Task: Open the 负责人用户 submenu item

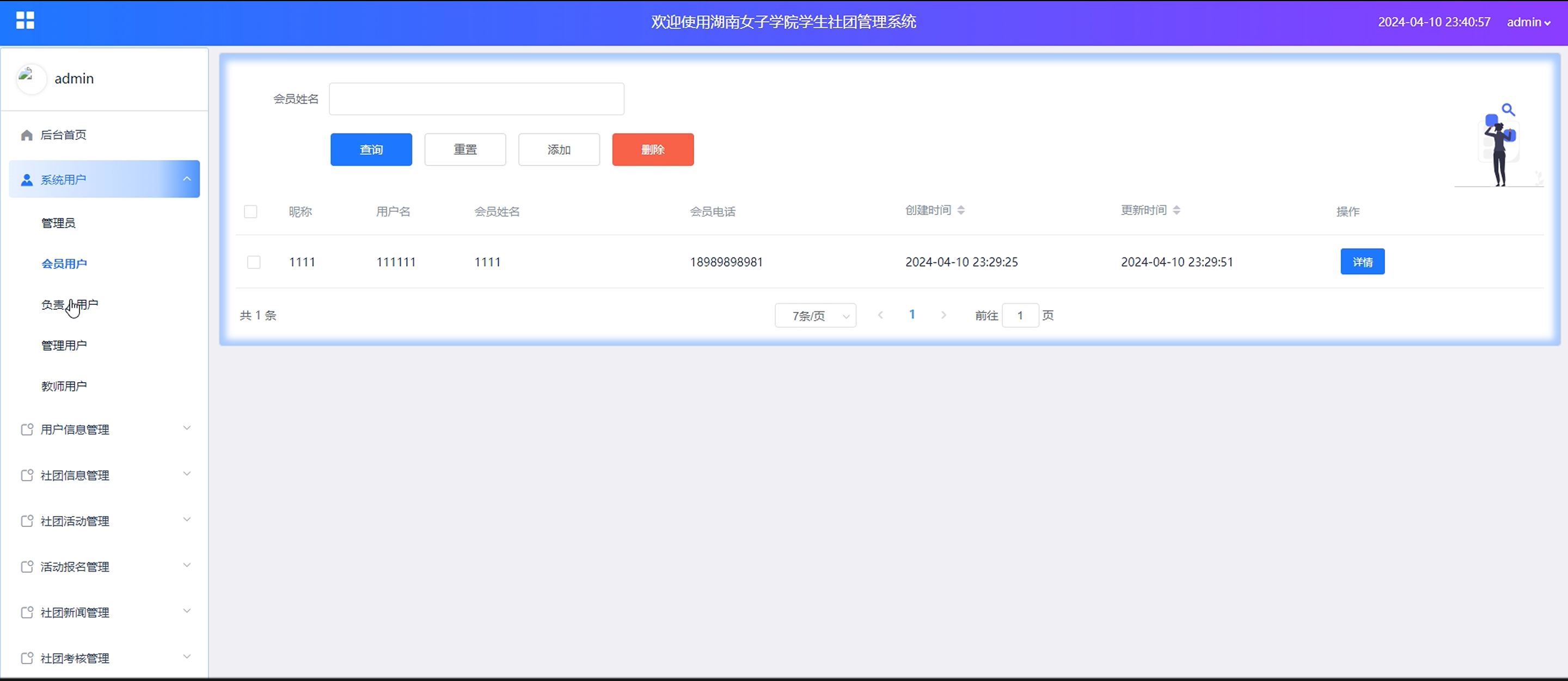Action: click(69, 305)
